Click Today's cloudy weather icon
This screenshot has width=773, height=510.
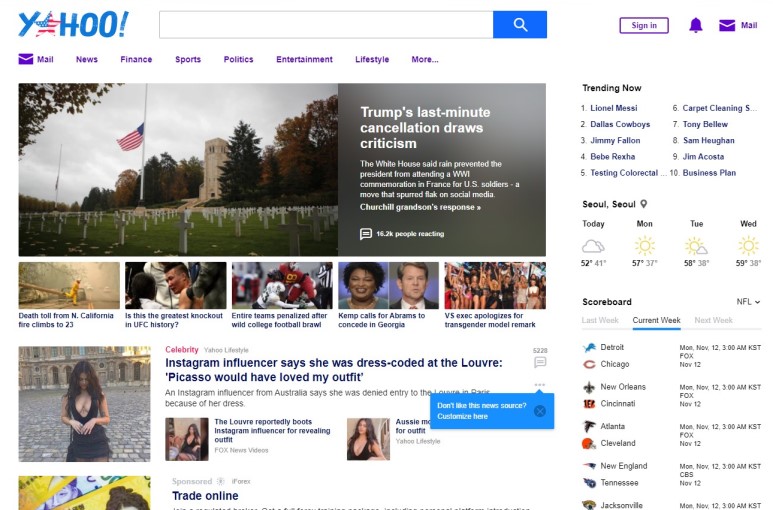click(x=593, y=245)
